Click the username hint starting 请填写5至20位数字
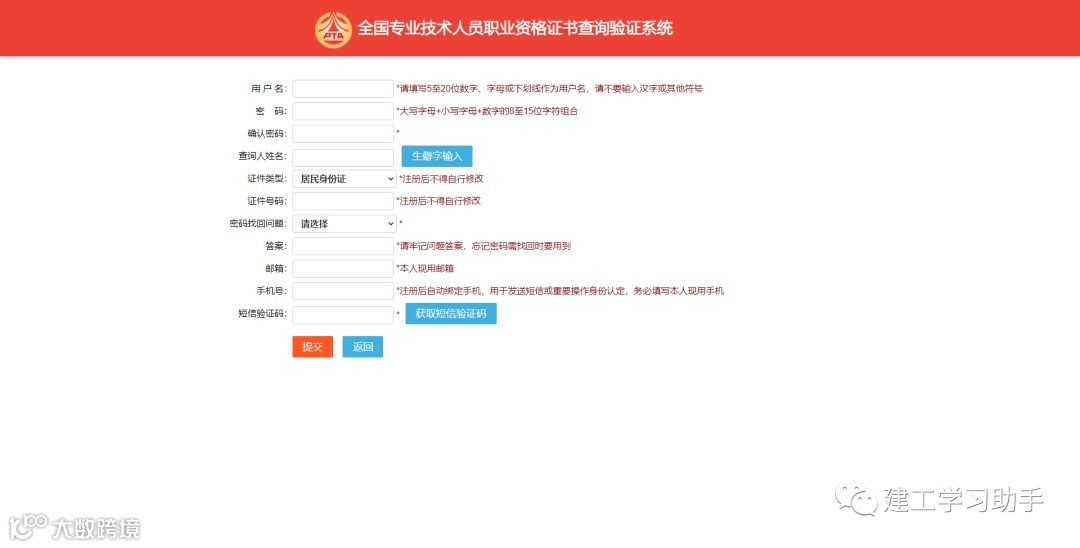Image resolution: width=1080 pixels, height=548 pixels. (550, 89)
